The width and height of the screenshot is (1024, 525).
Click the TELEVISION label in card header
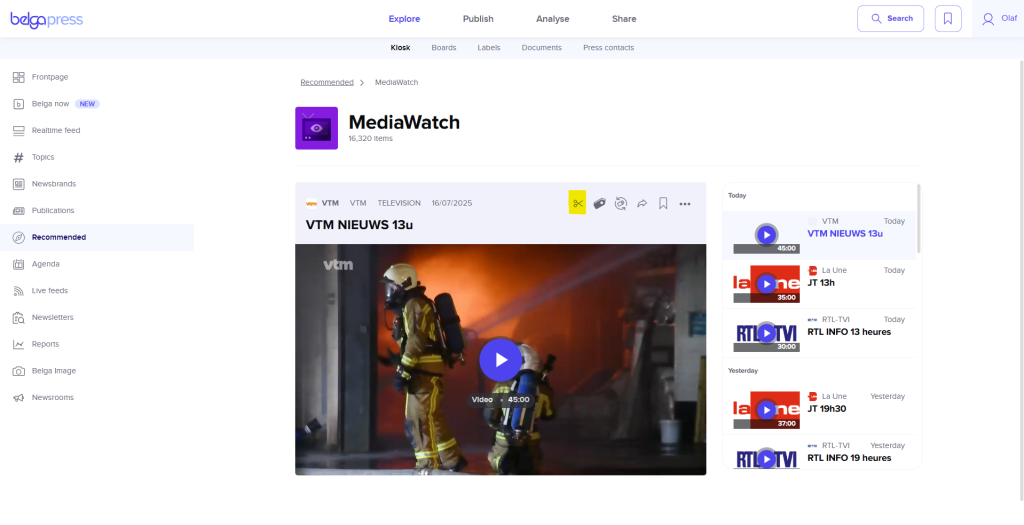click(x=399, y=204)
